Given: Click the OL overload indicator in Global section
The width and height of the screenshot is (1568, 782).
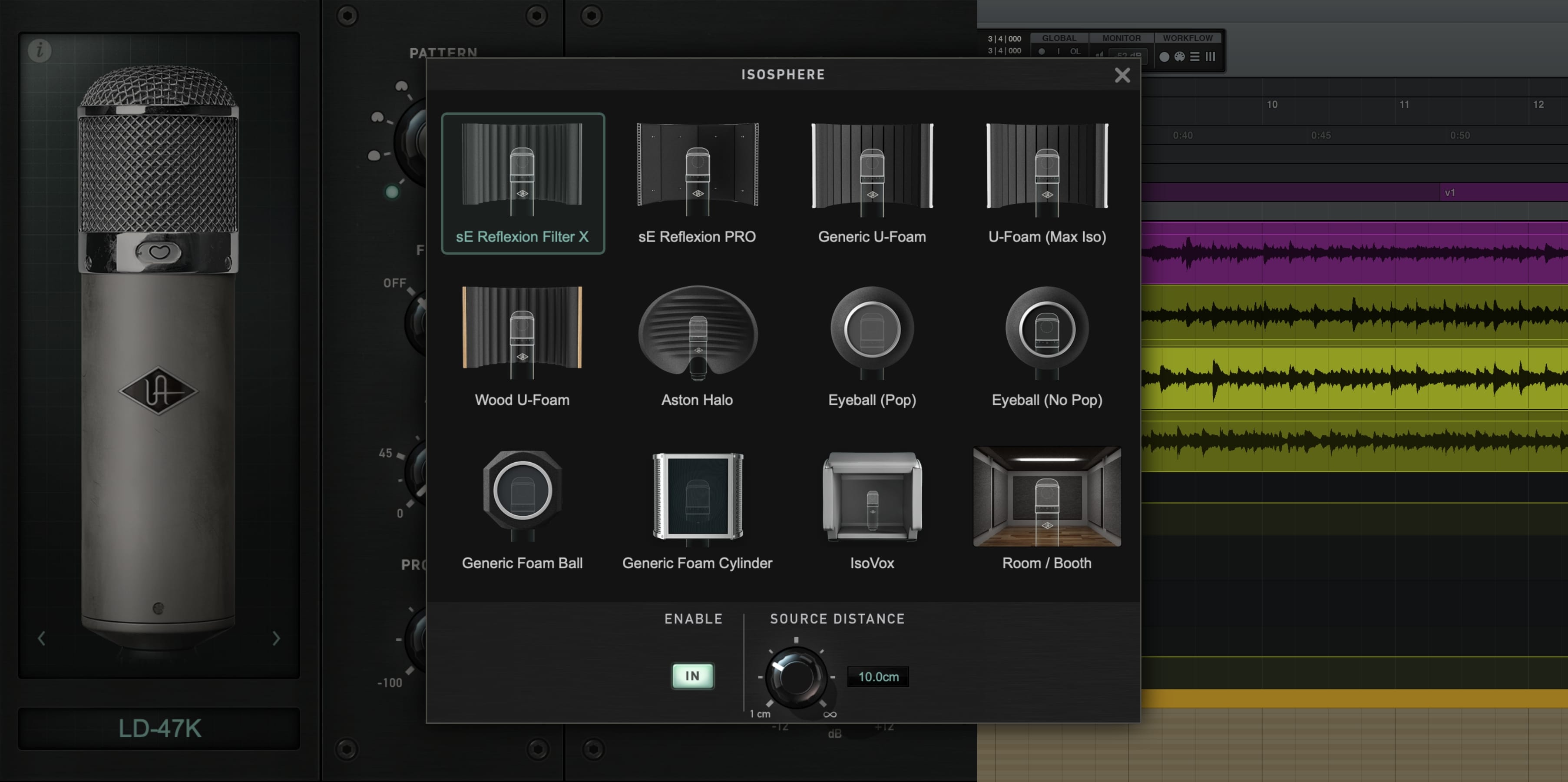Looking at the screenshot, I should coord(1075,52).
